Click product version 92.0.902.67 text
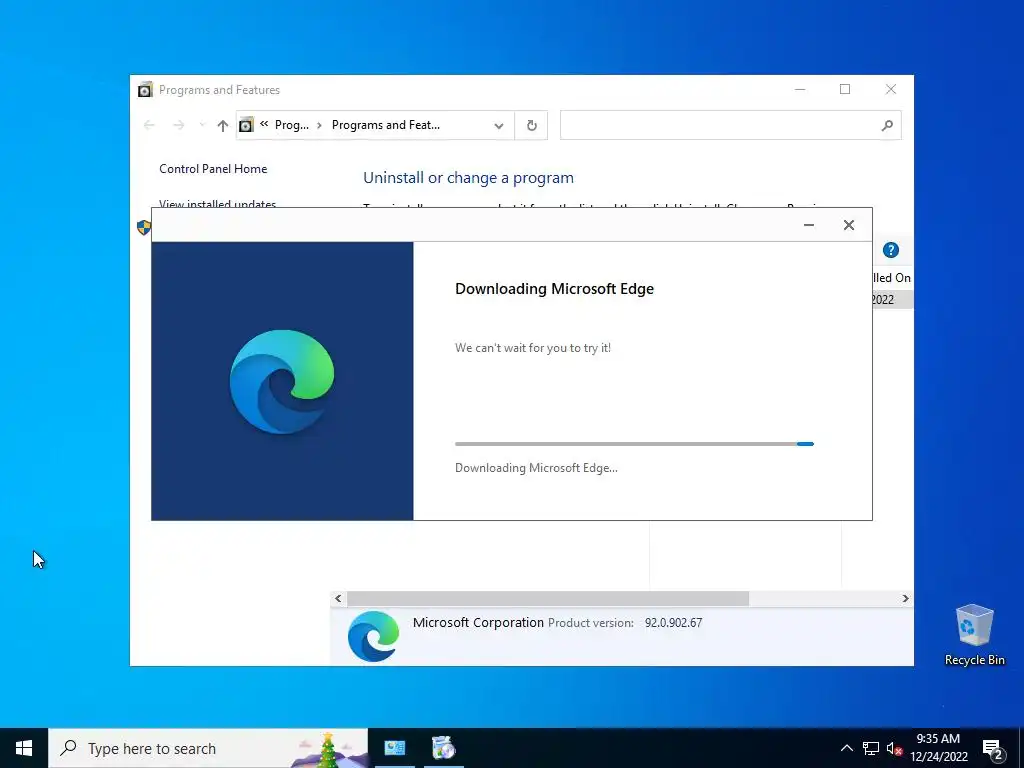The width and height of the screenshot is (1024, 768). click(673, 623)
